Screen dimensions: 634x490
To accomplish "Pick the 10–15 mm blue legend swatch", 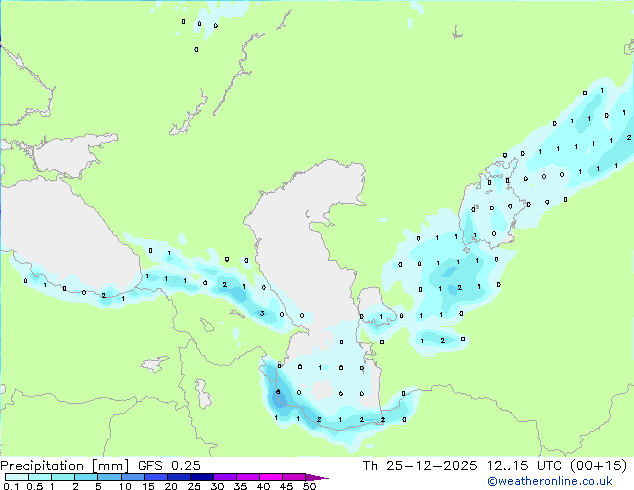I will tap(133, 477).
